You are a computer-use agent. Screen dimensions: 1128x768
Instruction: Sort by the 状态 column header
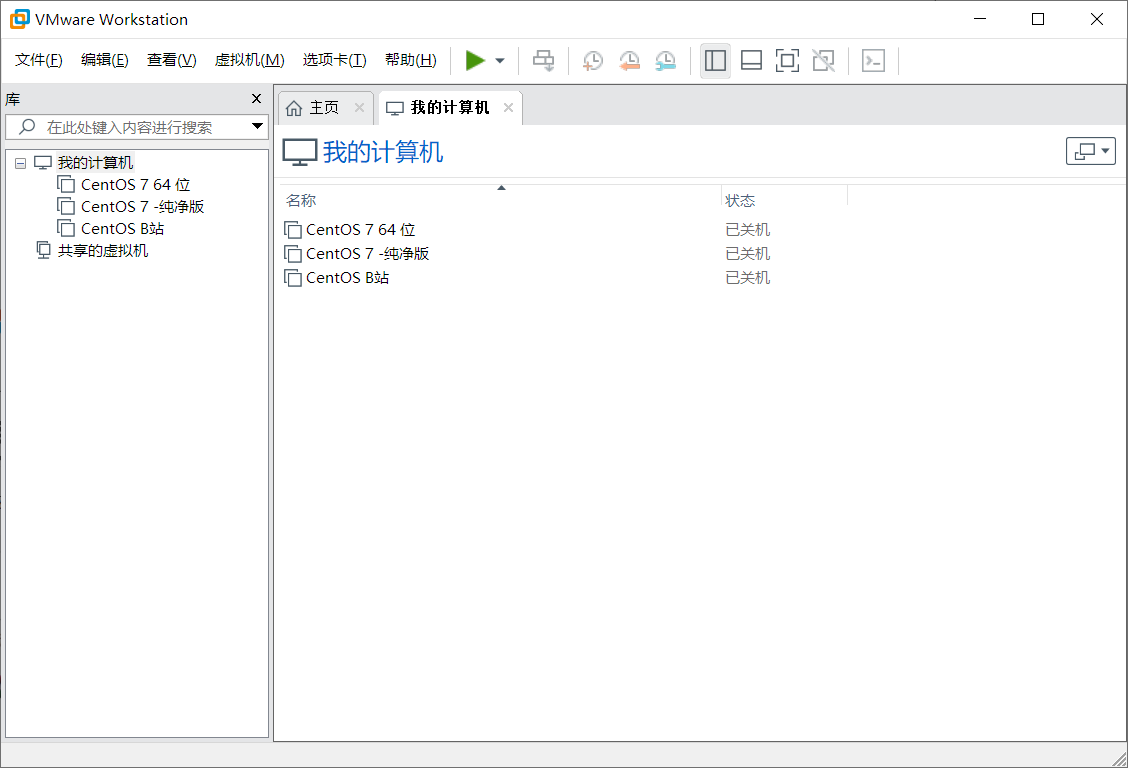pos(785,200)
